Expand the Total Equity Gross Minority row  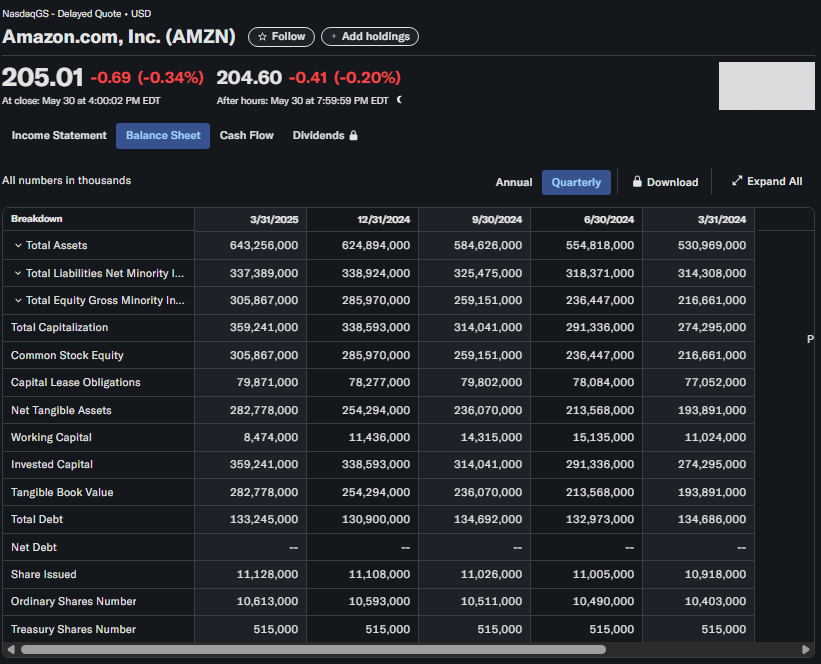18,300
